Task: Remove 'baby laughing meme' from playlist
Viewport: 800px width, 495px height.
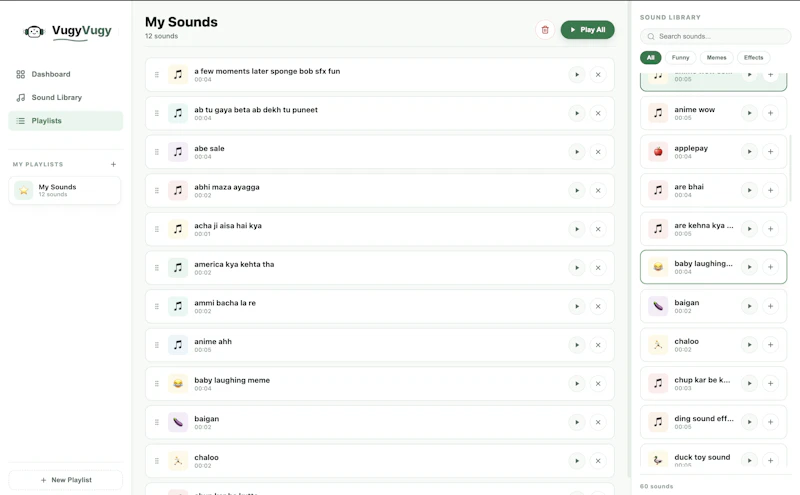Action: [598, 384]
